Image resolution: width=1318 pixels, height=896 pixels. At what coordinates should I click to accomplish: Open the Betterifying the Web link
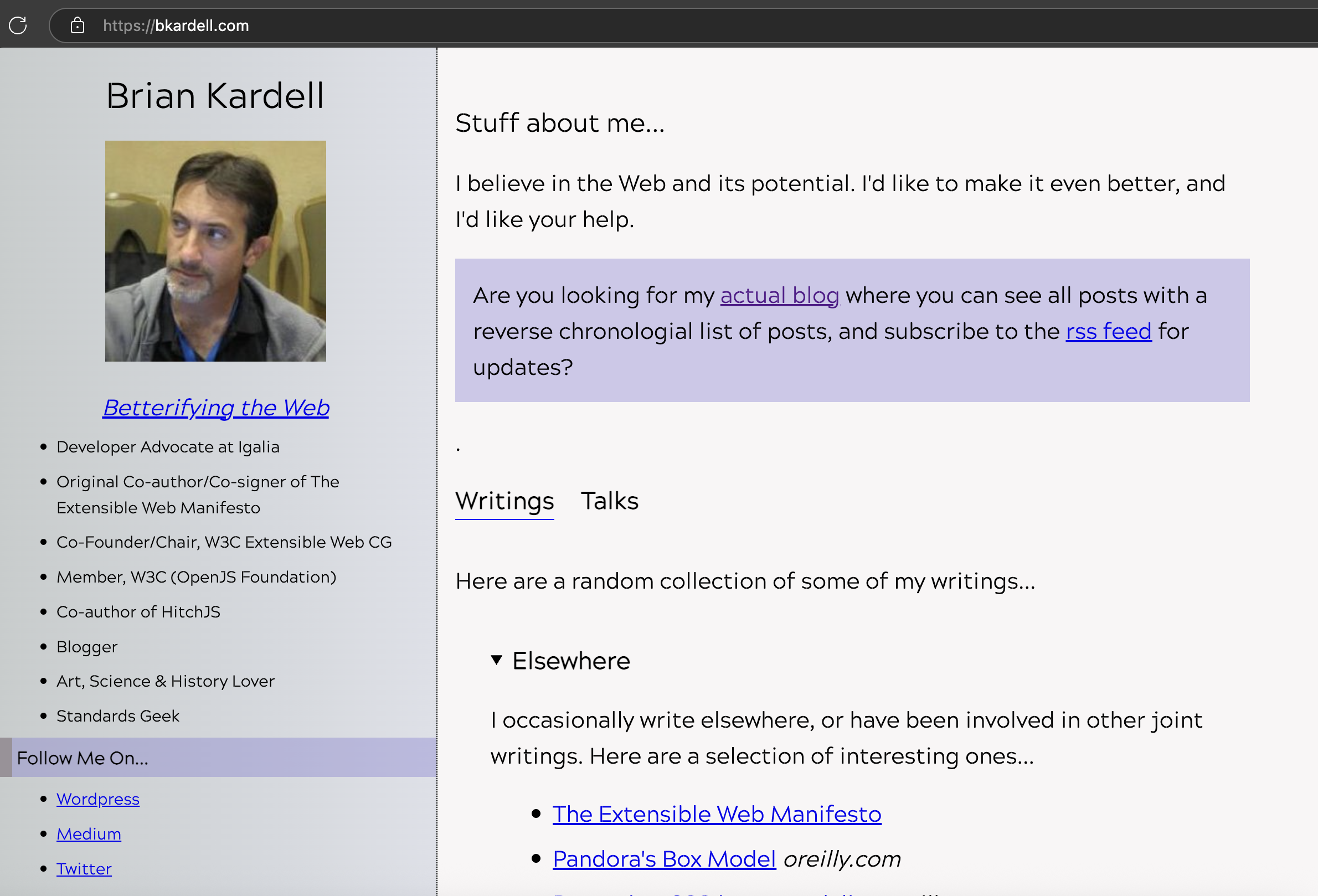point(216,408)
